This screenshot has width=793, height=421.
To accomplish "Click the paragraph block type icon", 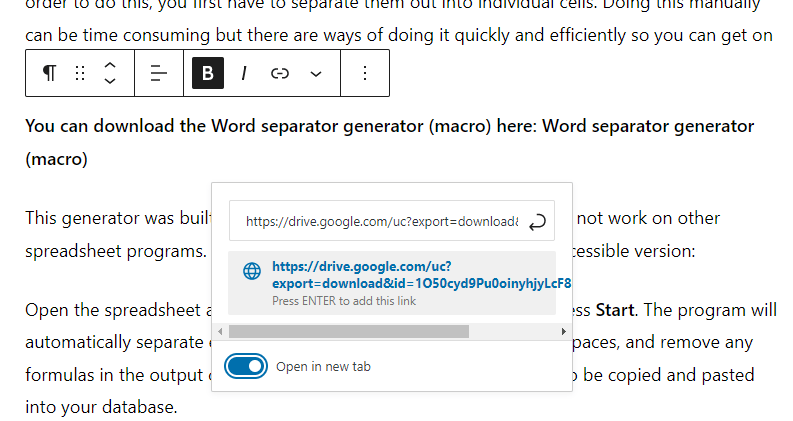I will coord(49,73).
